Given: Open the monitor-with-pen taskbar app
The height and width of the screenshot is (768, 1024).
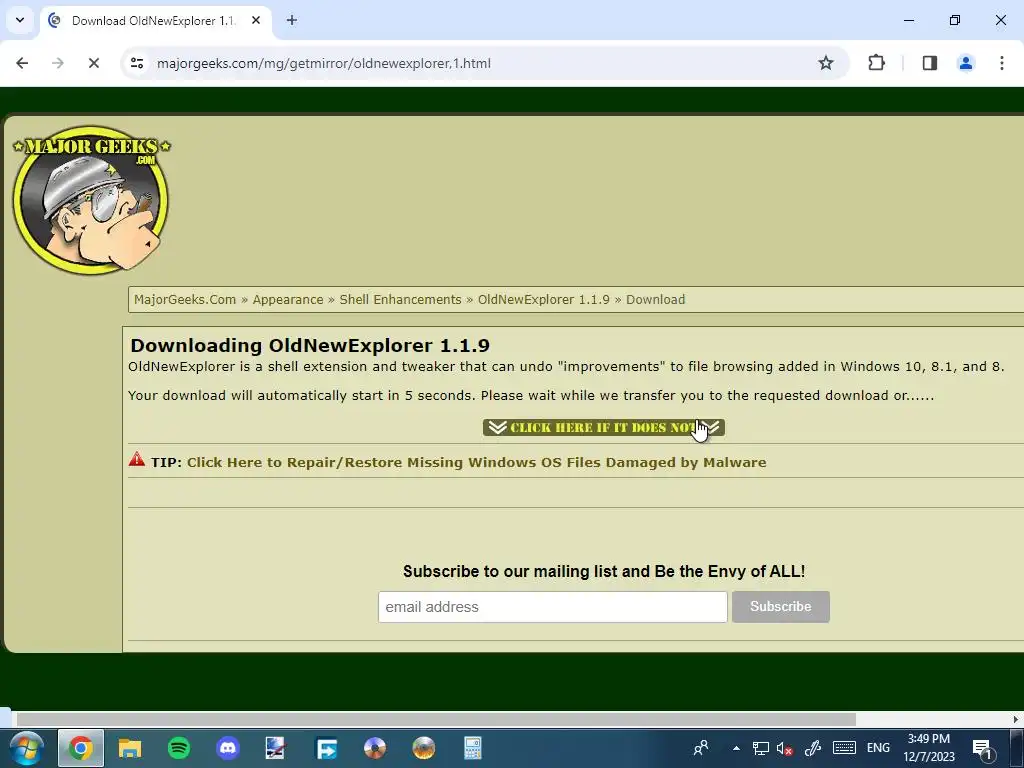Looking at the screenshot, I should pos(276,748).
